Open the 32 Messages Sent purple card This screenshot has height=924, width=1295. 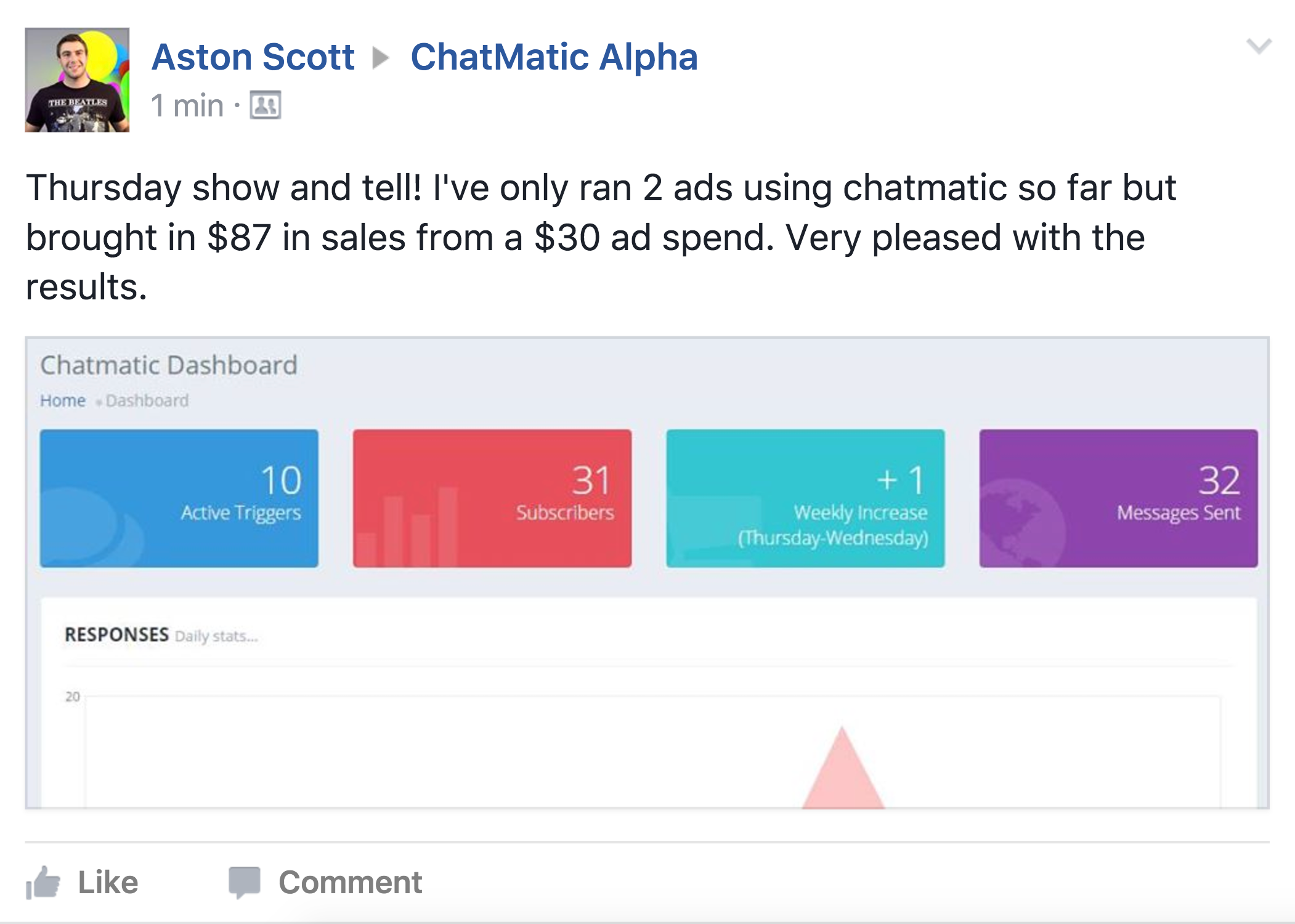(x=1119, y=498)
